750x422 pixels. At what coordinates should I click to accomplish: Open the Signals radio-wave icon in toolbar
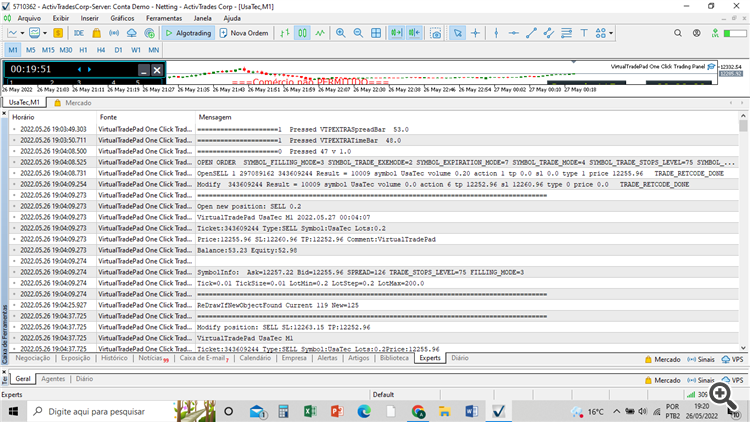[x=114, y=33]
